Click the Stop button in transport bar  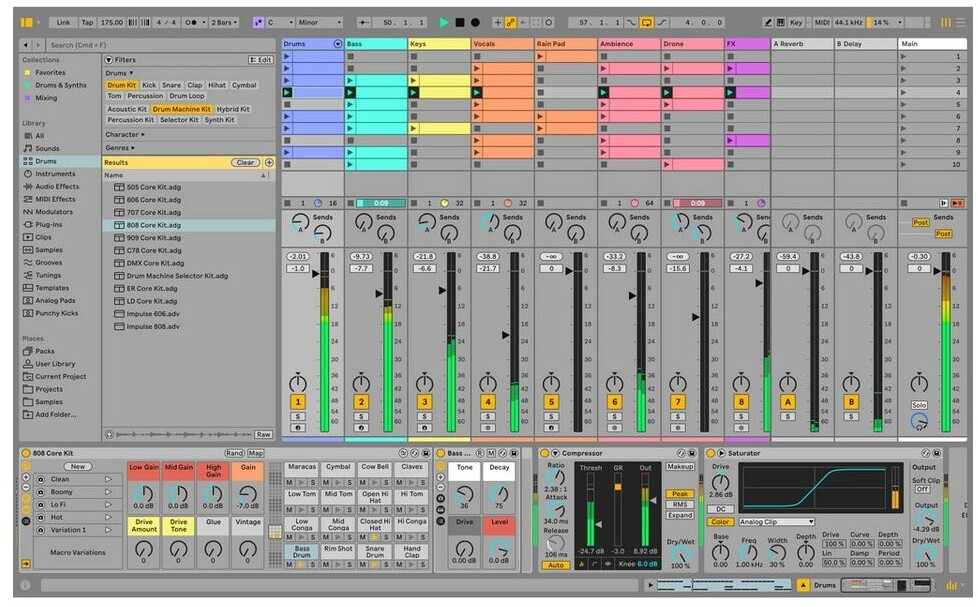pos(460,22)
